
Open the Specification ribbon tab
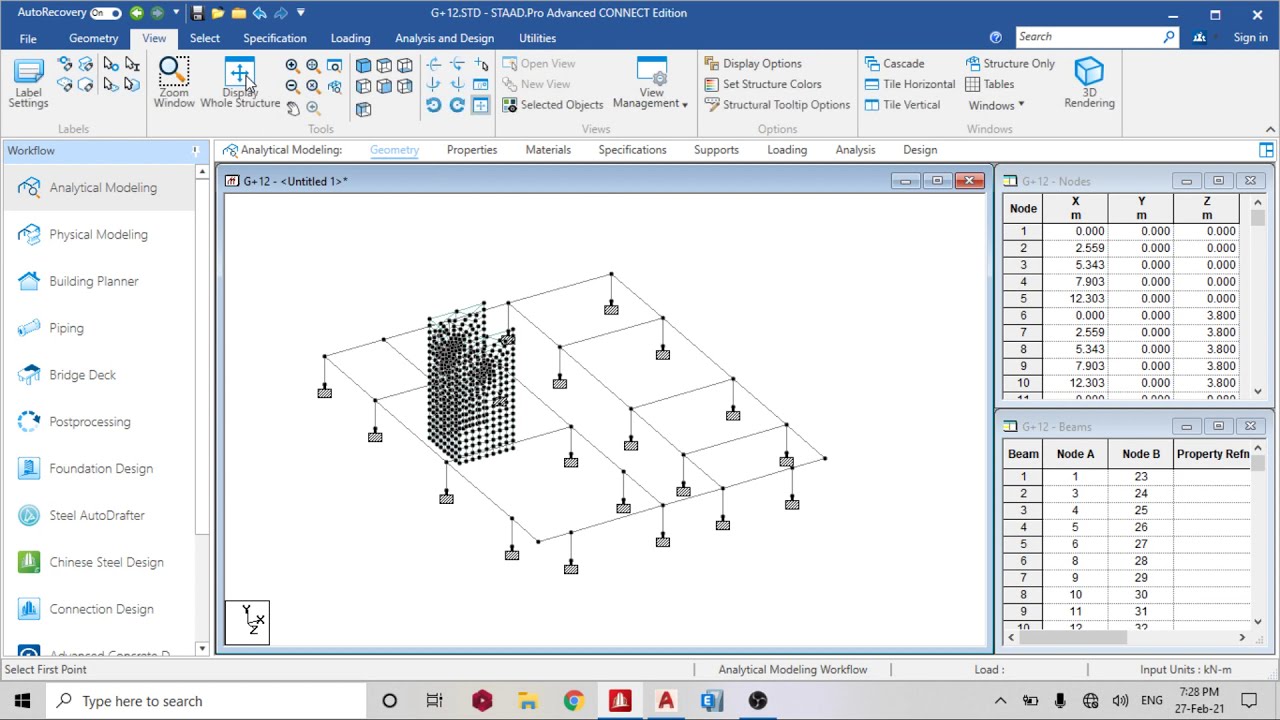click(x=274, y=38)
